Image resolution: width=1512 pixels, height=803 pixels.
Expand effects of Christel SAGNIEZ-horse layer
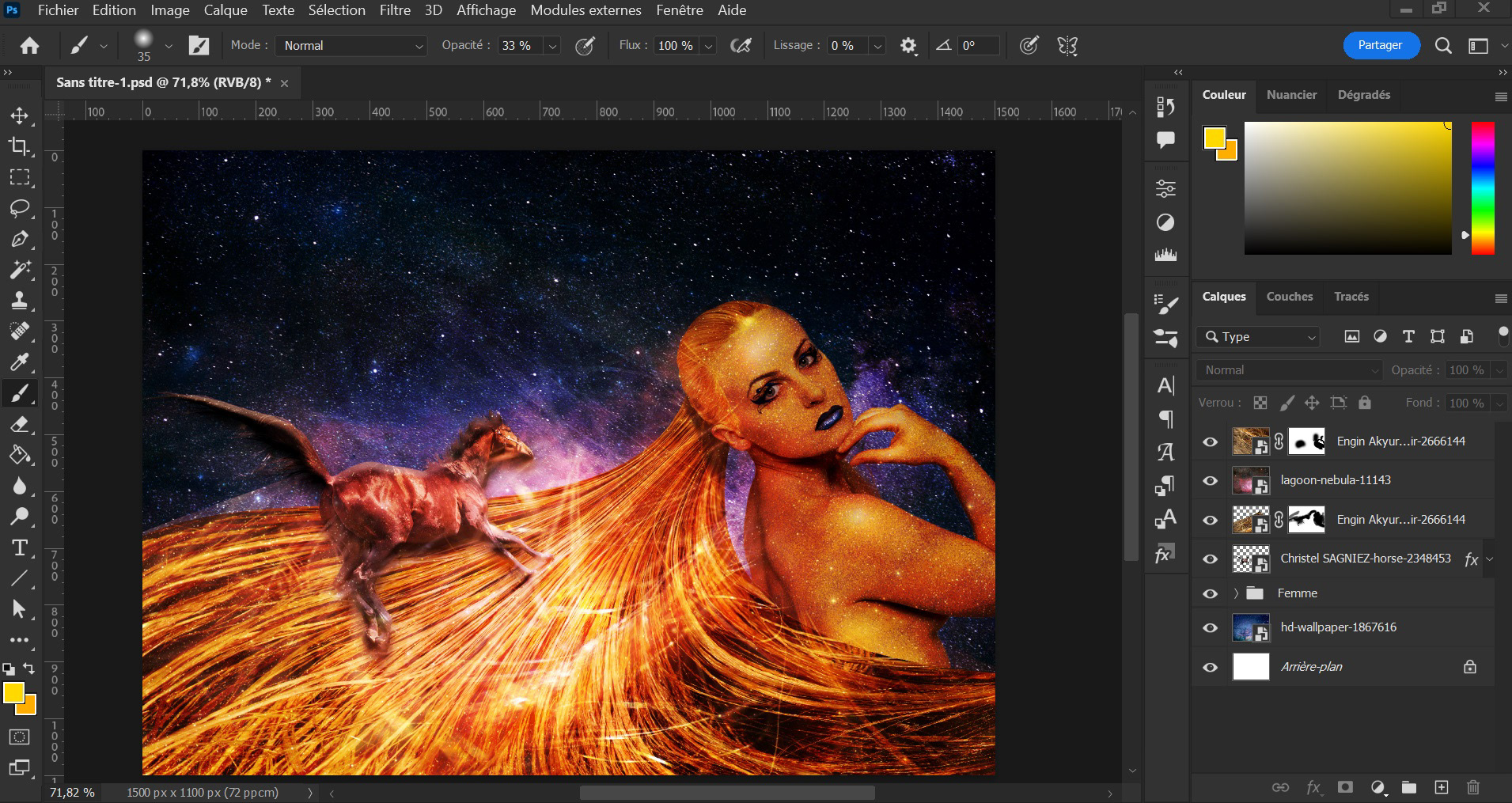click(x=1490, y=559)
